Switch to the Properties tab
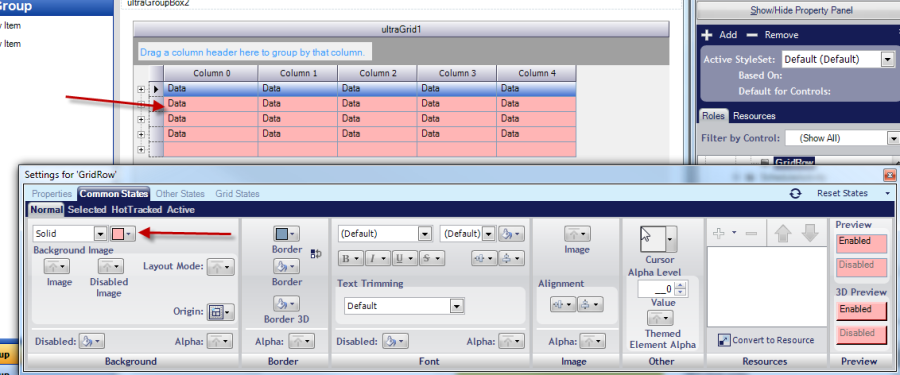900x375 pixels. tap(52, 194)
